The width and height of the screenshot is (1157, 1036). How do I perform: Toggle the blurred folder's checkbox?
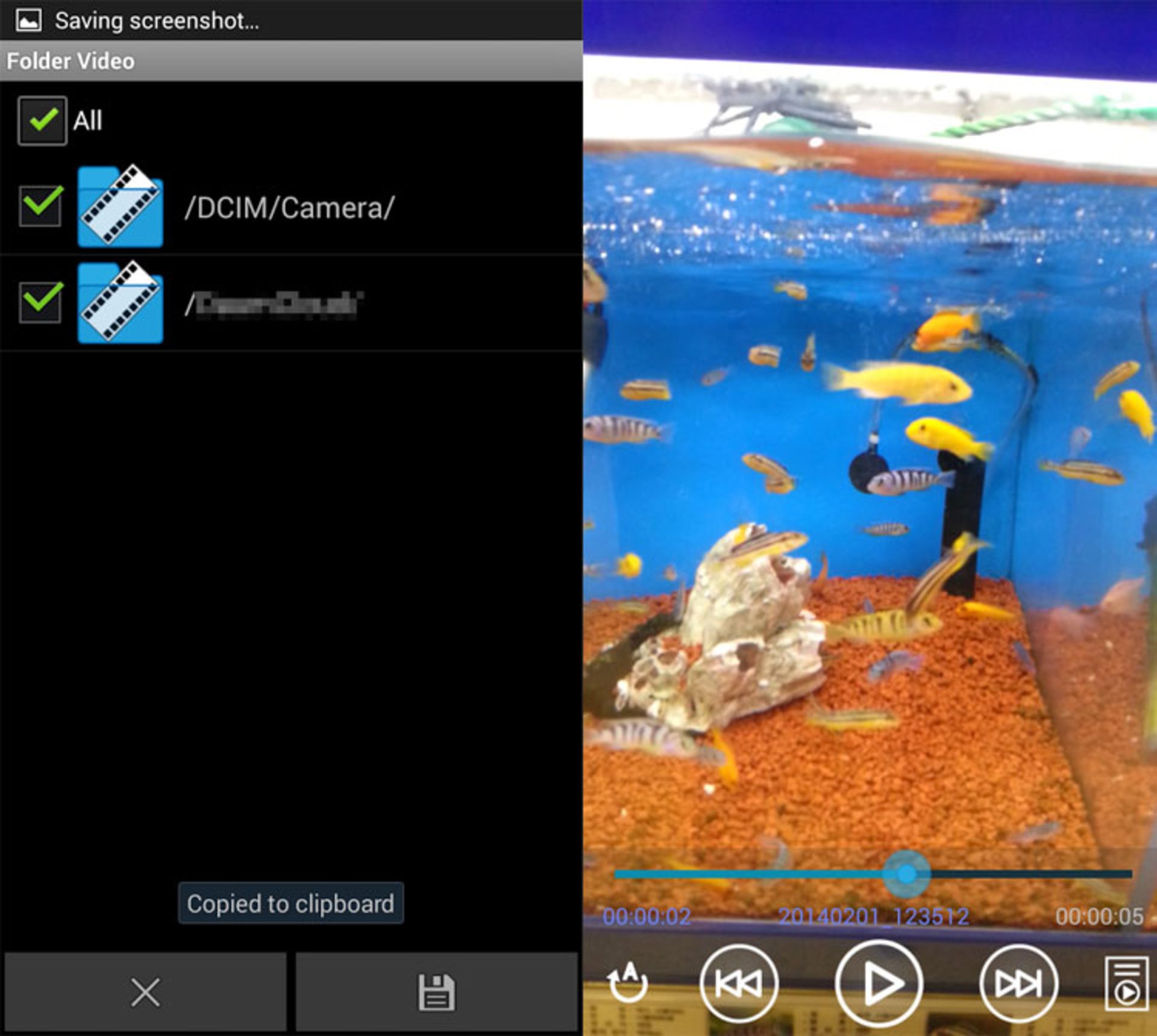tap(40, 301)
